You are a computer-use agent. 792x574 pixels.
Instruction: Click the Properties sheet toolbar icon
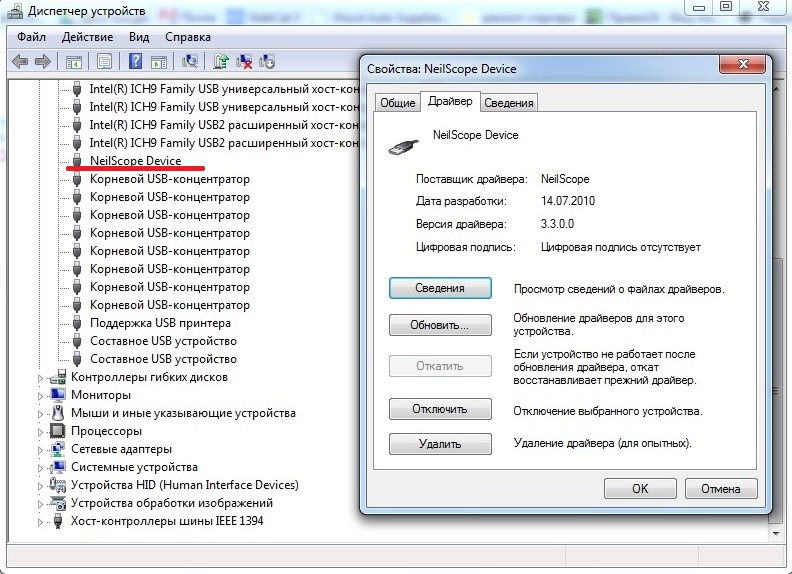(x=104, y=61)
